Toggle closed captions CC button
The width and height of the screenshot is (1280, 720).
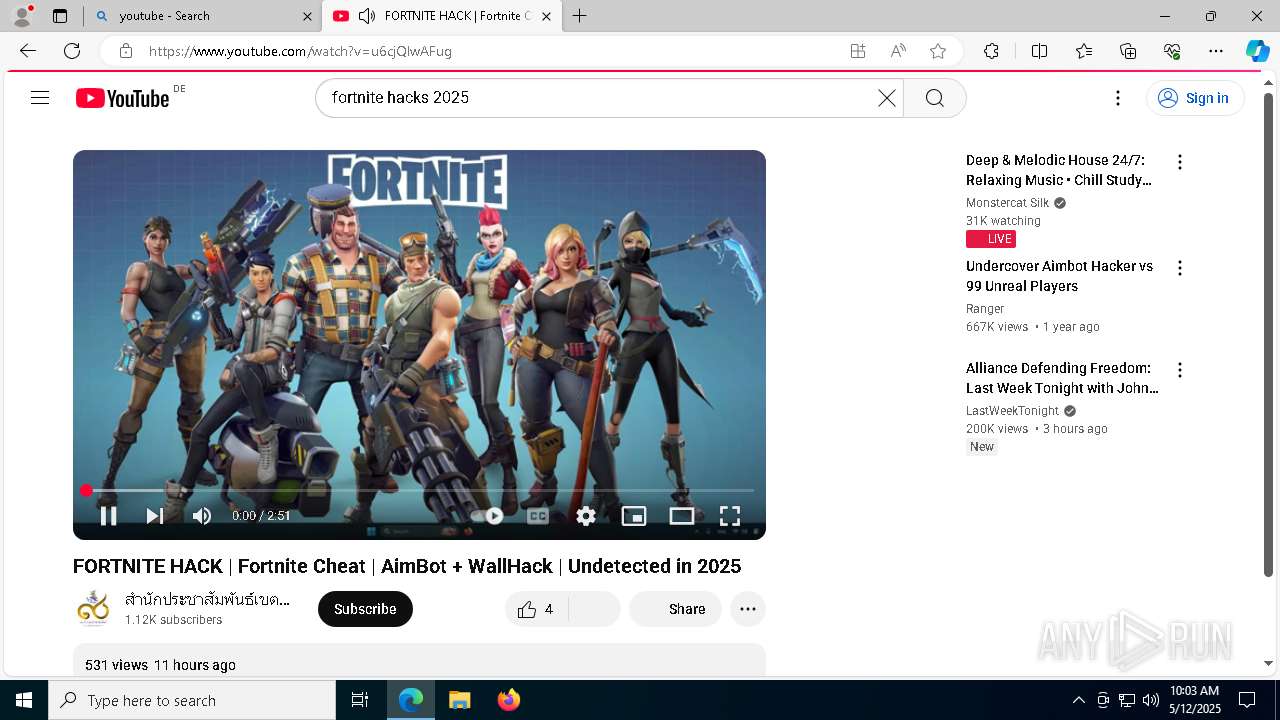click(x=538, y=516)
